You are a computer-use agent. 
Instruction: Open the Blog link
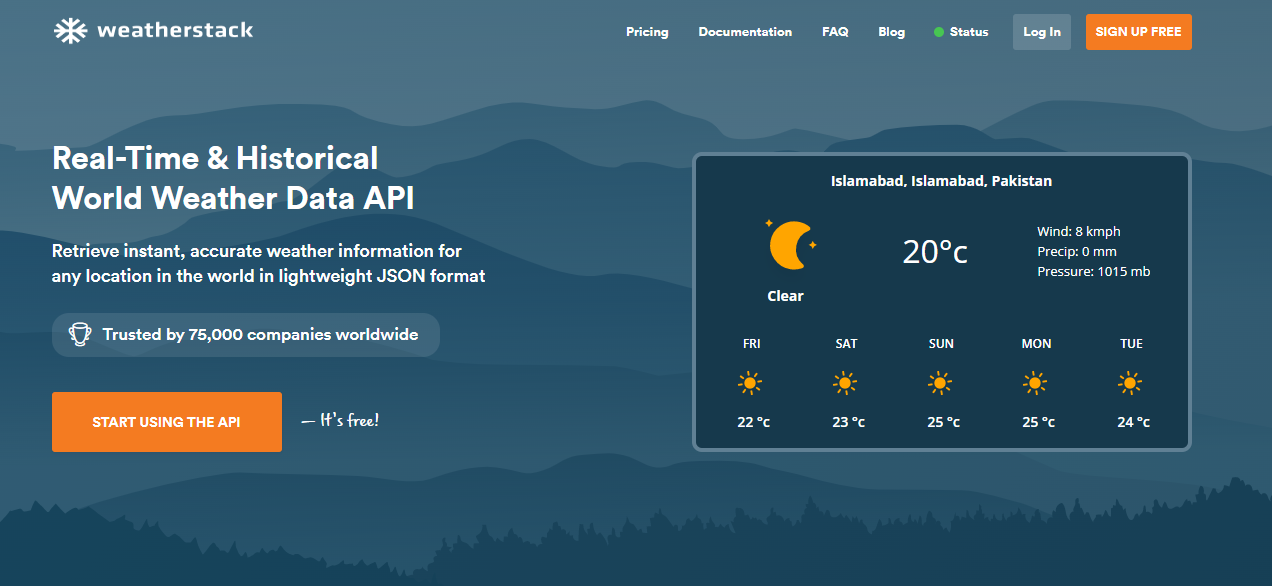pos(891,32)
